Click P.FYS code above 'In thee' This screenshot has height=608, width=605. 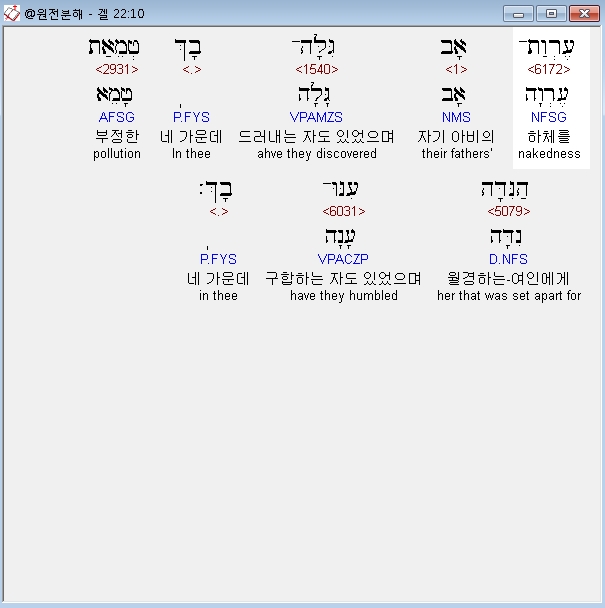point(192,117)
